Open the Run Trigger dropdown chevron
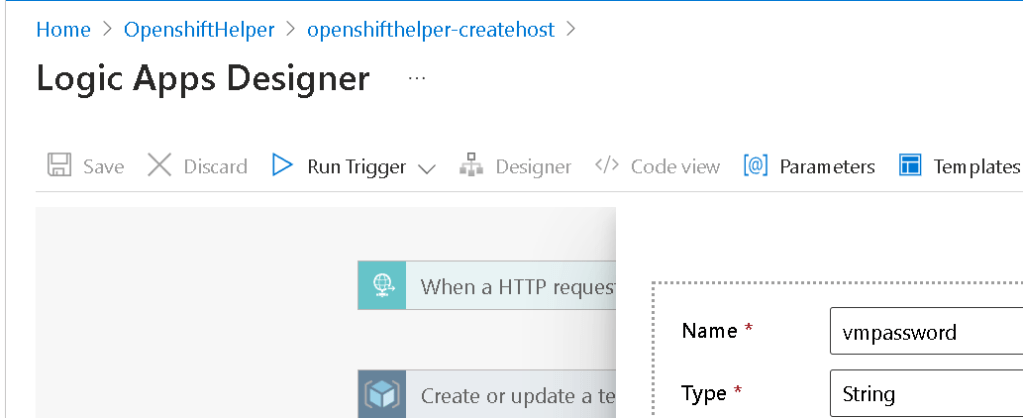 pyautogui.click(x=426, y=169)
